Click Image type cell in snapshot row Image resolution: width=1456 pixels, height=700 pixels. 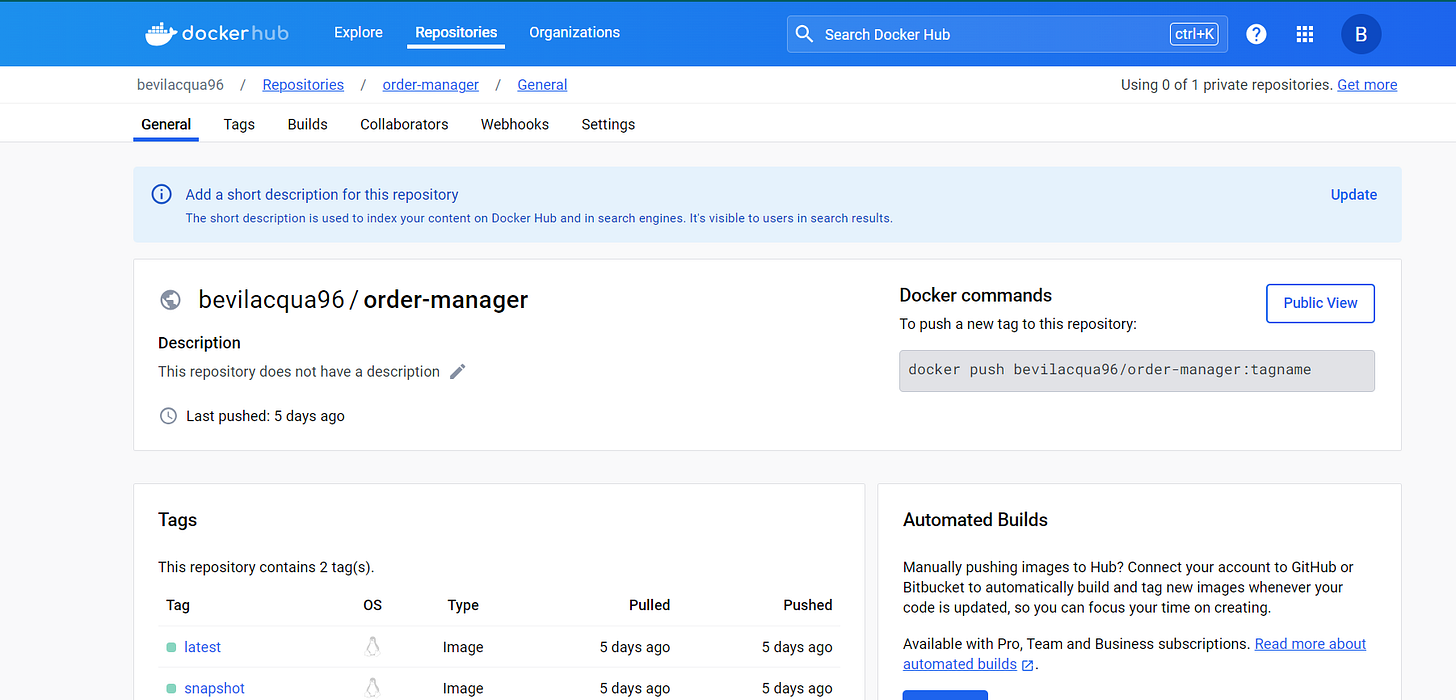(x=463, y=688)
